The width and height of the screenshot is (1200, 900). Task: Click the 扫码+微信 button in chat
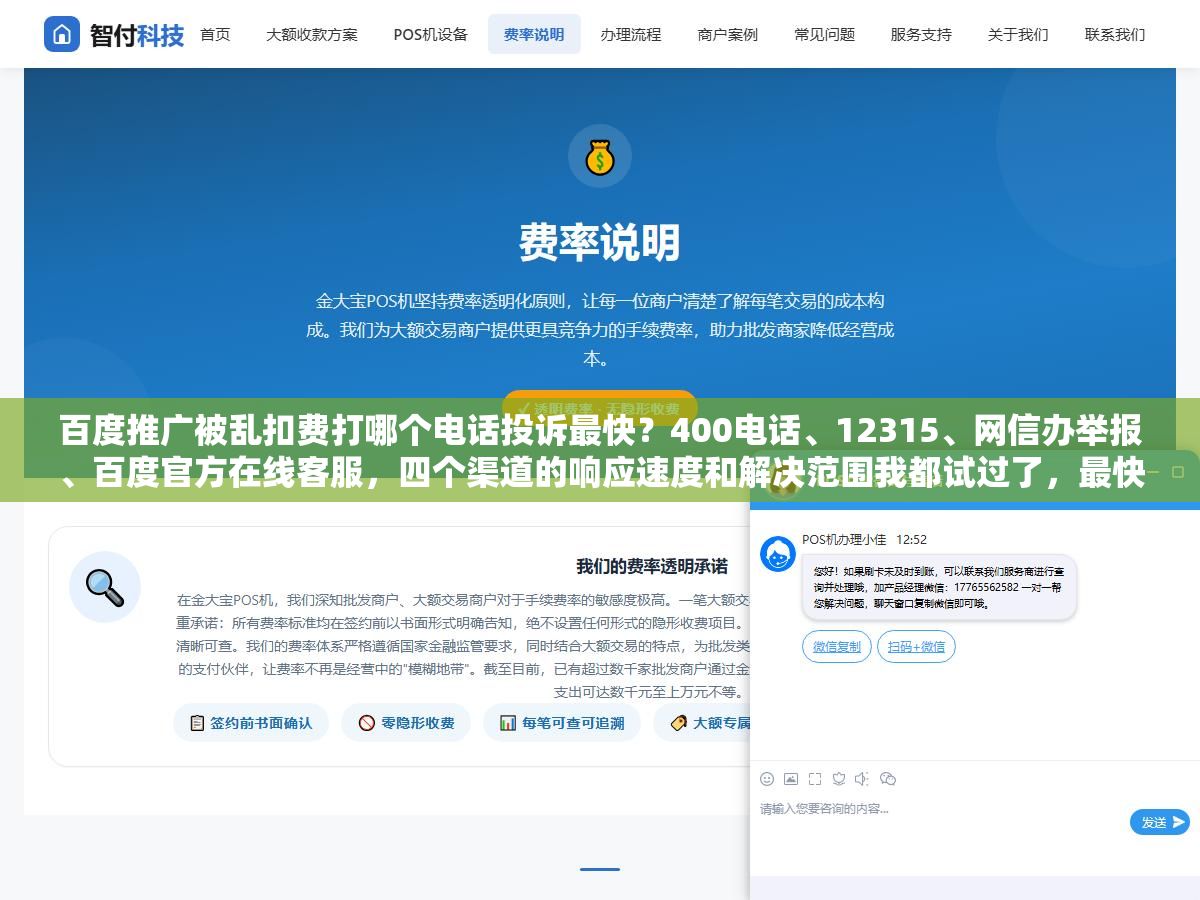point(917,646)
